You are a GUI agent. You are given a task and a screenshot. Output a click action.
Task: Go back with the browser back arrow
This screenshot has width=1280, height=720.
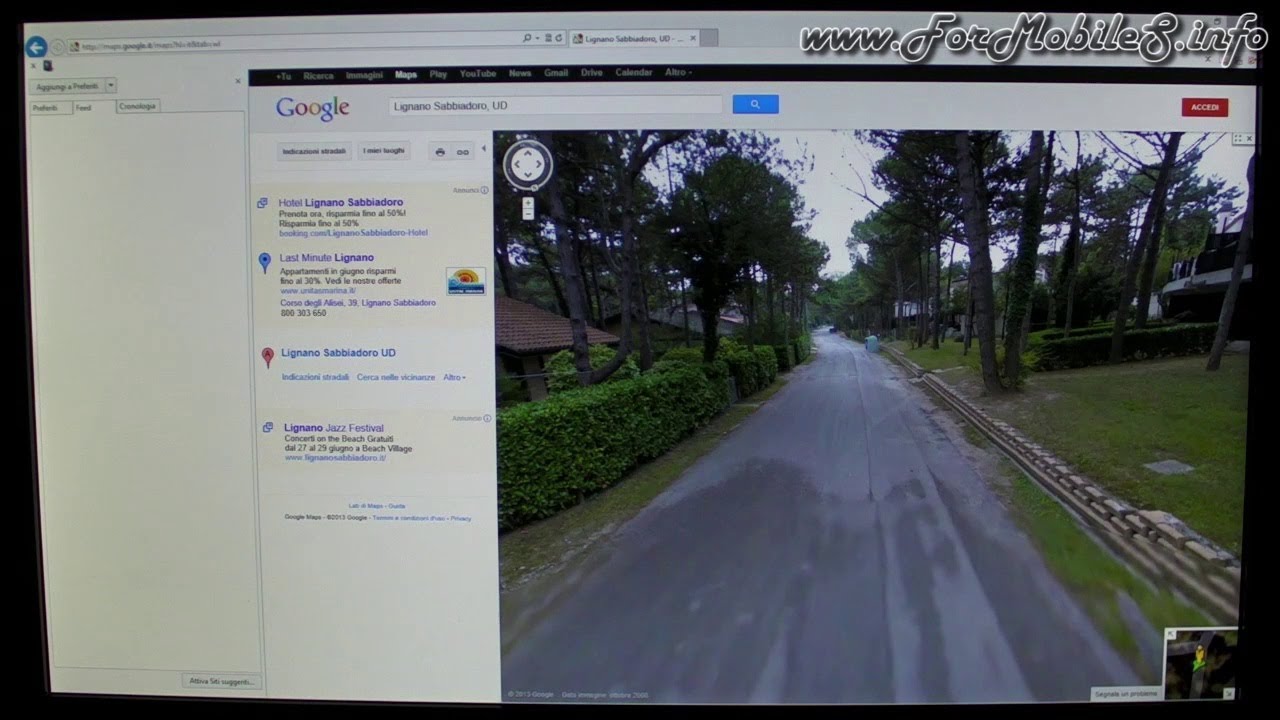click(36, 47)
